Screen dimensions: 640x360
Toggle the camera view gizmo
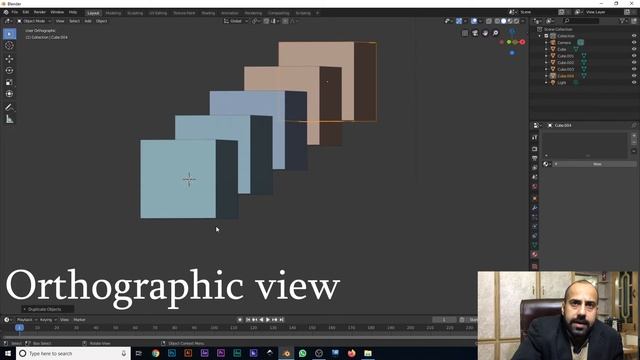tap(475, 33)
